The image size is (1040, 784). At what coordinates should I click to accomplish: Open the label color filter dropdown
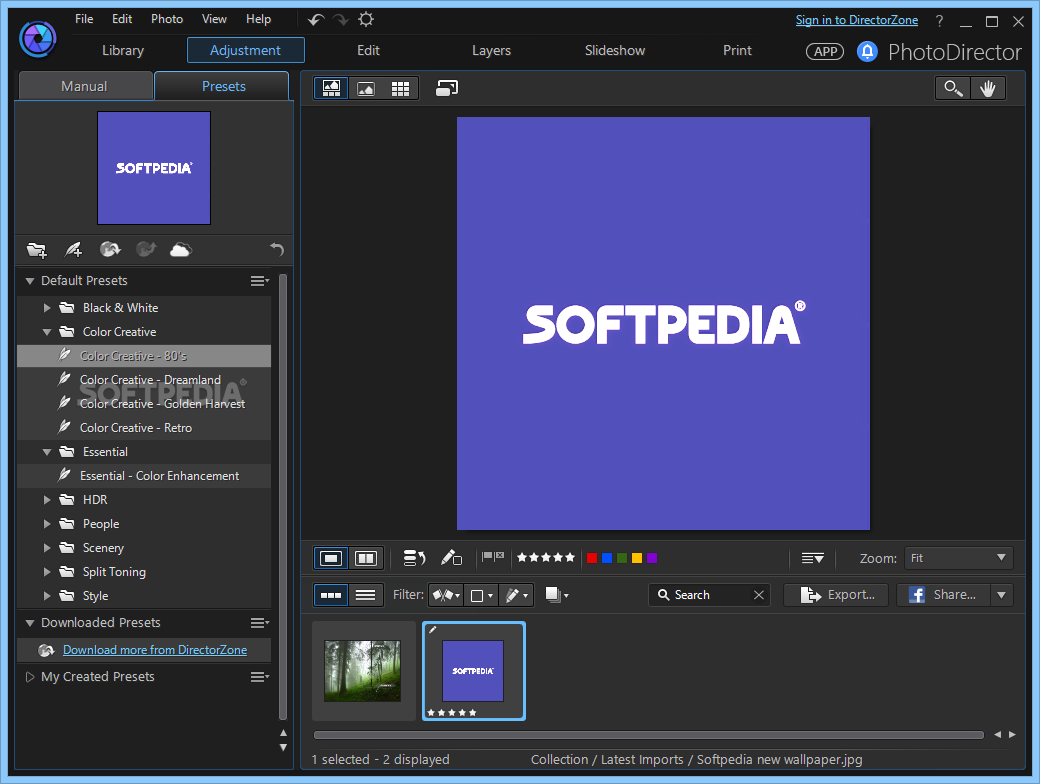point(481,595)
